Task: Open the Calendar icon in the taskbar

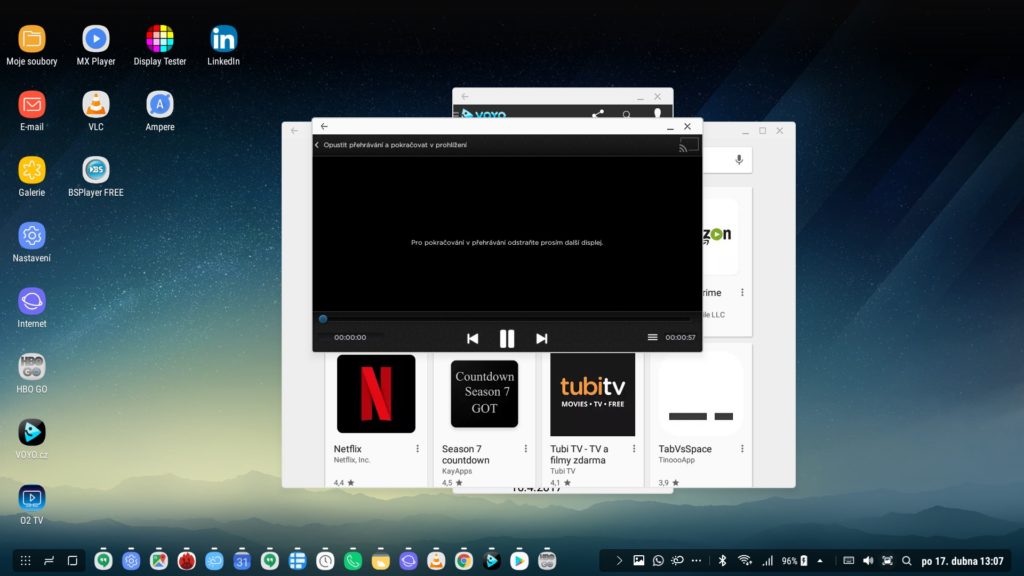Action: 242,560
